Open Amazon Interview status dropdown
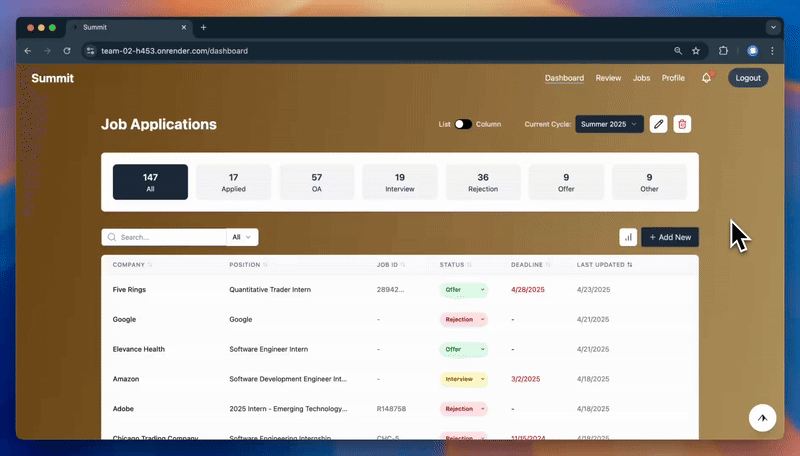 [464, 379]
